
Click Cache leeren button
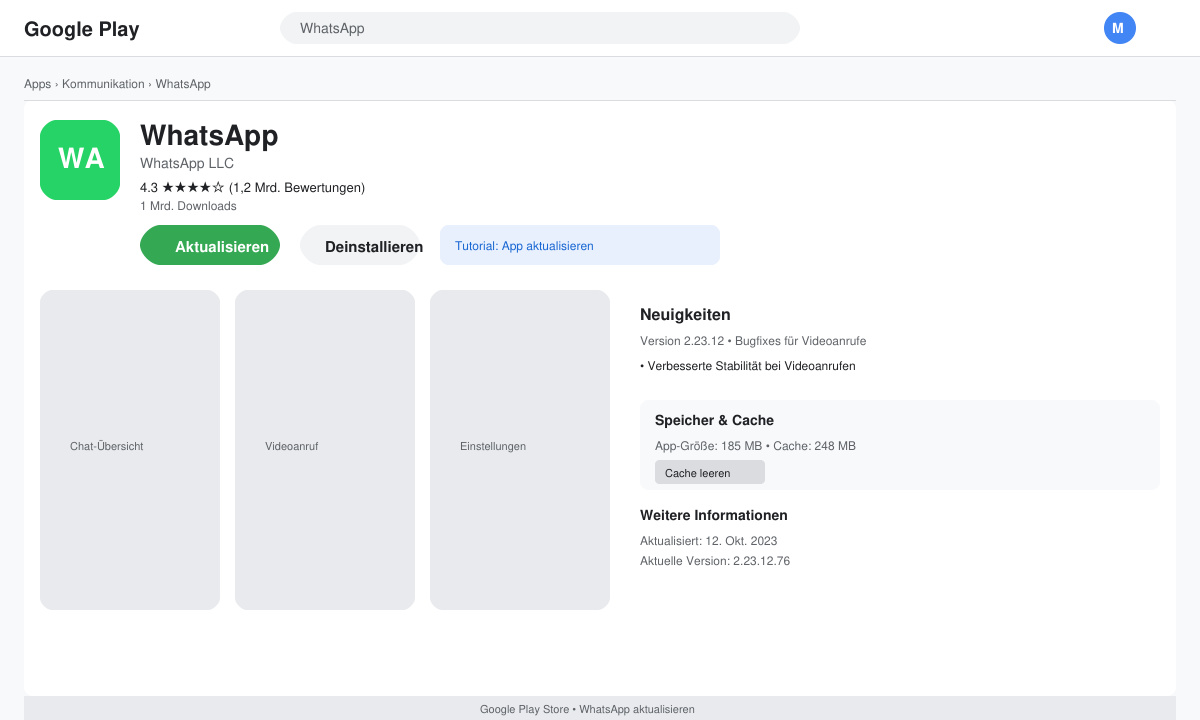click(x=710, y=472)
